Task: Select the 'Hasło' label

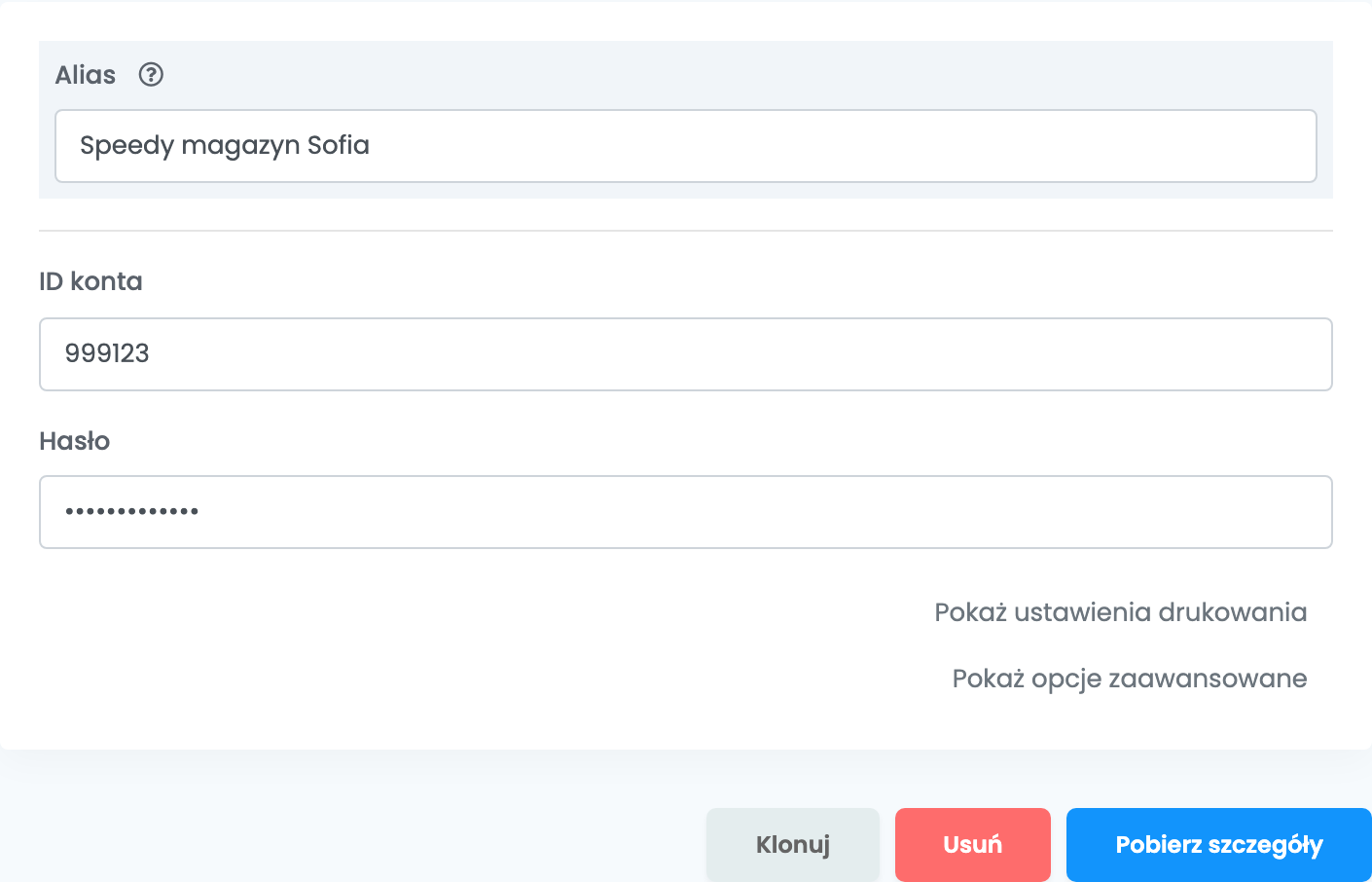Action: [74, 441]
